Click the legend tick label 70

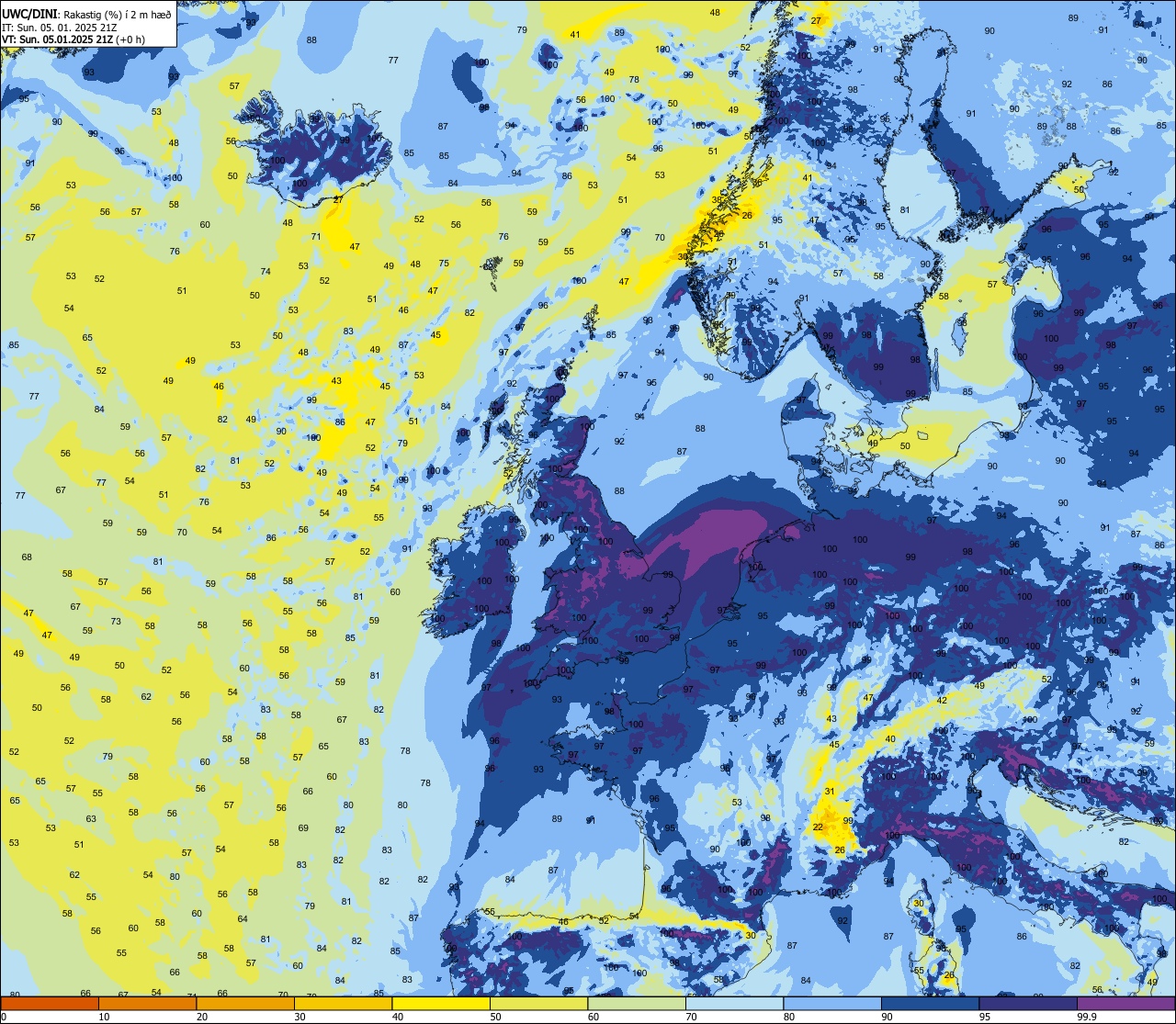692,1017
